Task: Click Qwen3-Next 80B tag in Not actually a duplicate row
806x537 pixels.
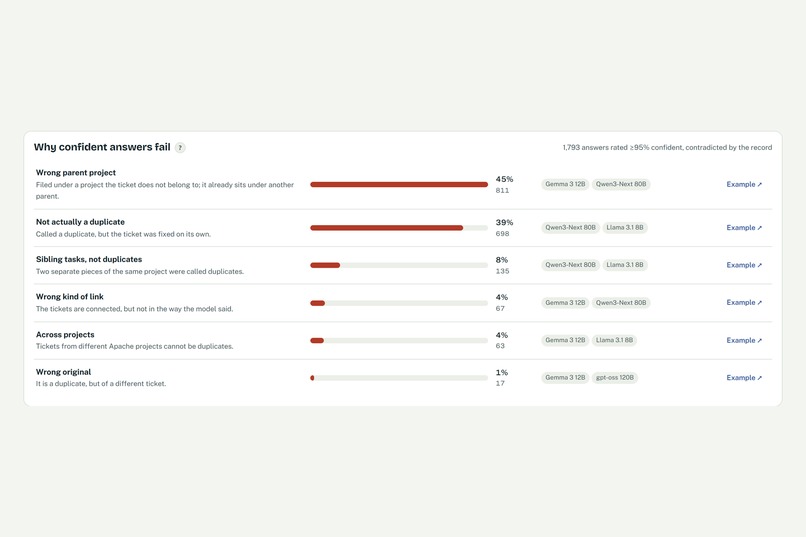Action: pos(570,227)
